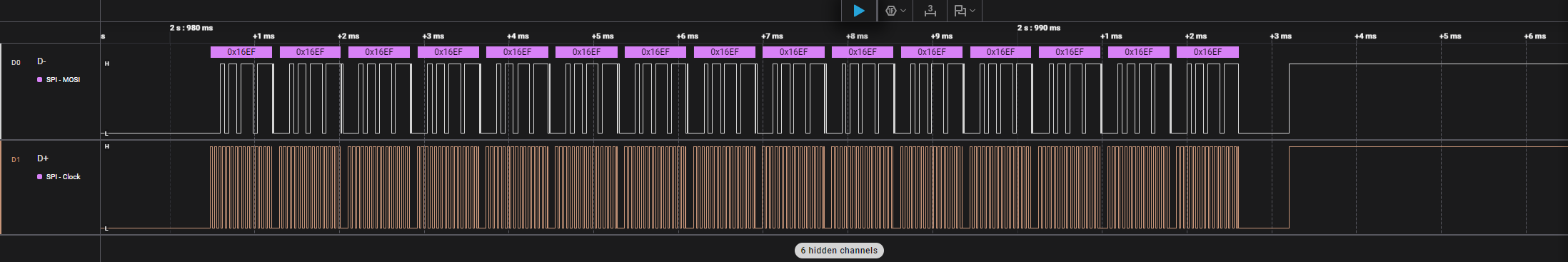Image resolution: width=1568 pixels, height=262 pixels.
Task: Click the 2 s : 990 ms timeline marker
Action: pos(1039,28)
